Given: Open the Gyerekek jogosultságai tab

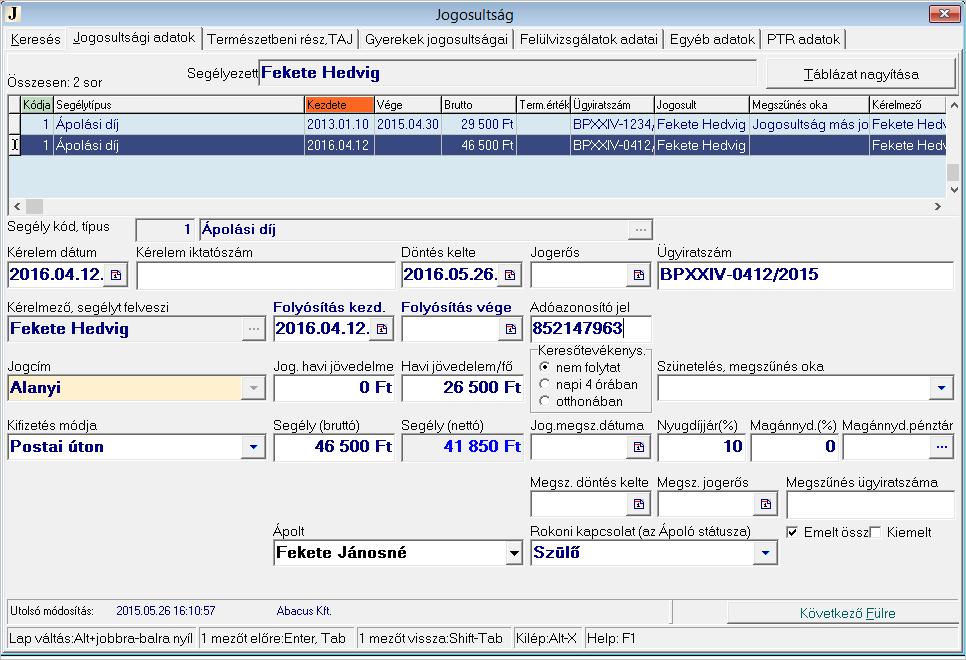Looking at the screenshot, I should (x=436, y=39).
